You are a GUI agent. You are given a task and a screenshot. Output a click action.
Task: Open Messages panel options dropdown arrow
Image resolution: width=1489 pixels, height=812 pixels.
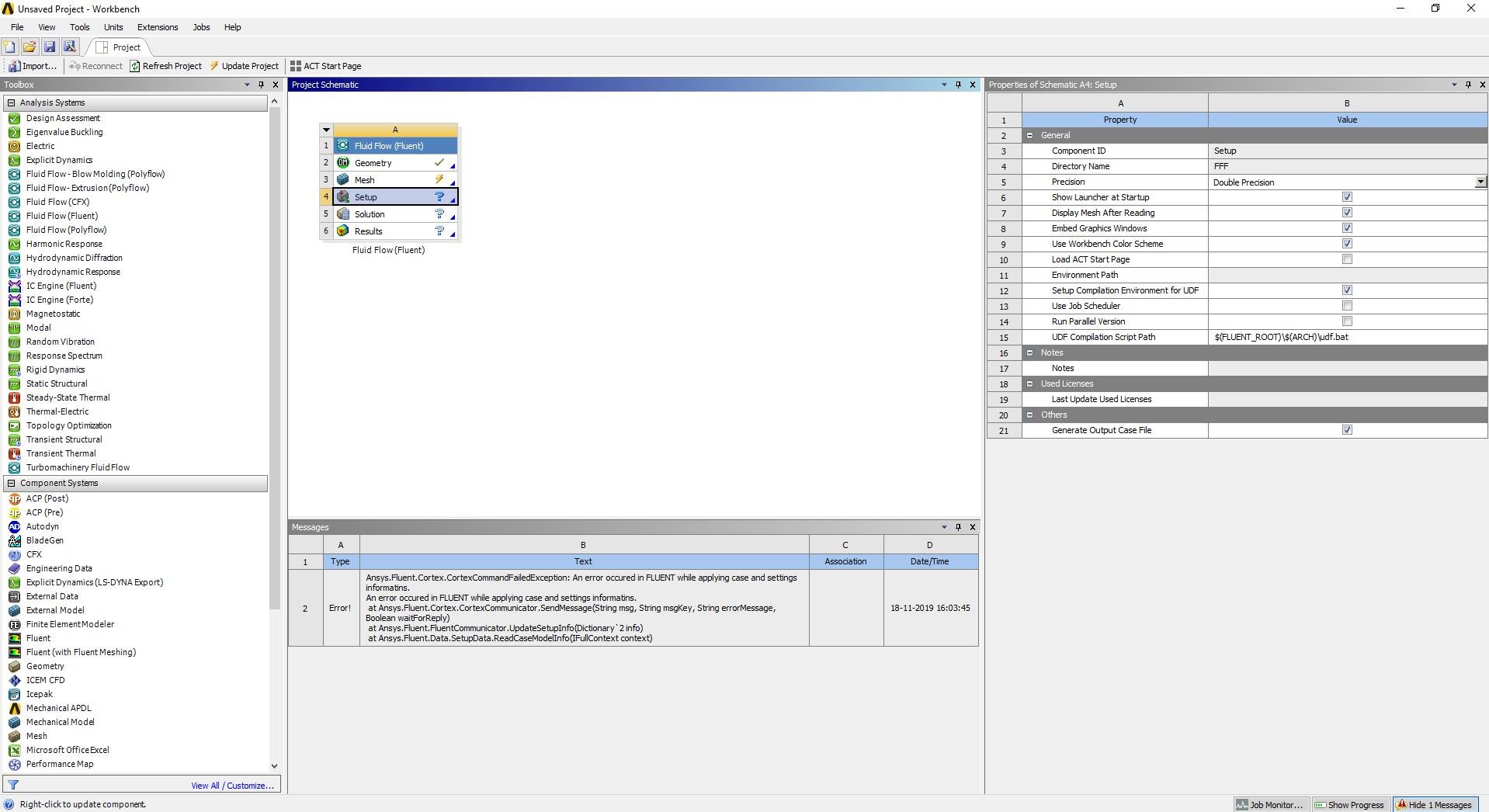[x=944, y=527]
